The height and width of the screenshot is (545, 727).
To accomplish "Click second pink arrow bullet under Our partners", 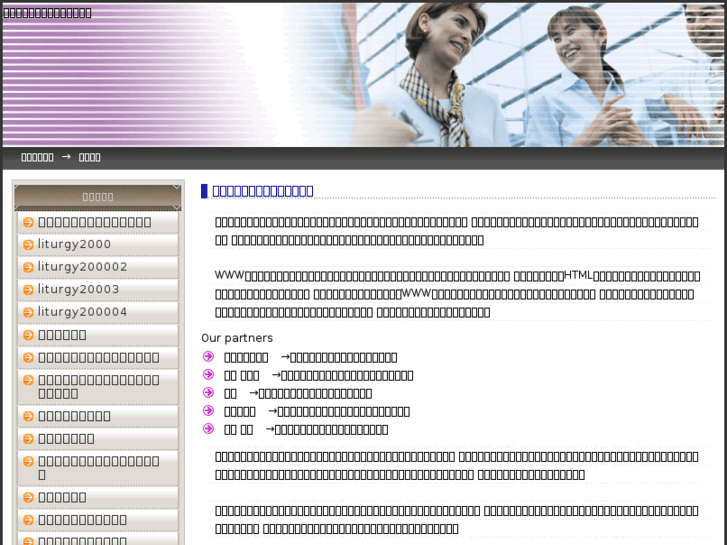I will click(x=208, y=374).
